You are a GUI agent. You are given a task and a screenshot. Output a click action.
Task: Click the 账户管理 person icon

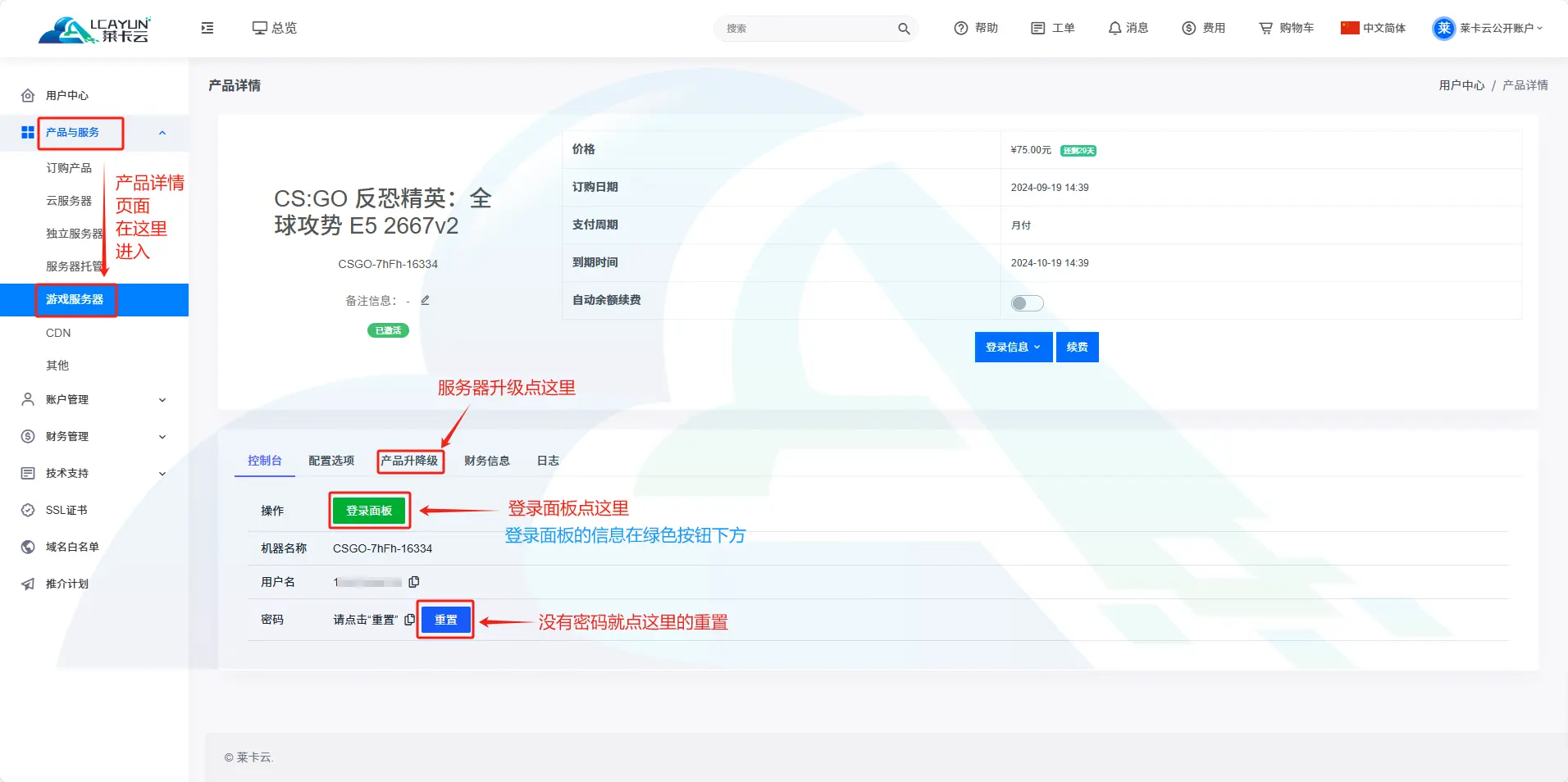[28, 399]
